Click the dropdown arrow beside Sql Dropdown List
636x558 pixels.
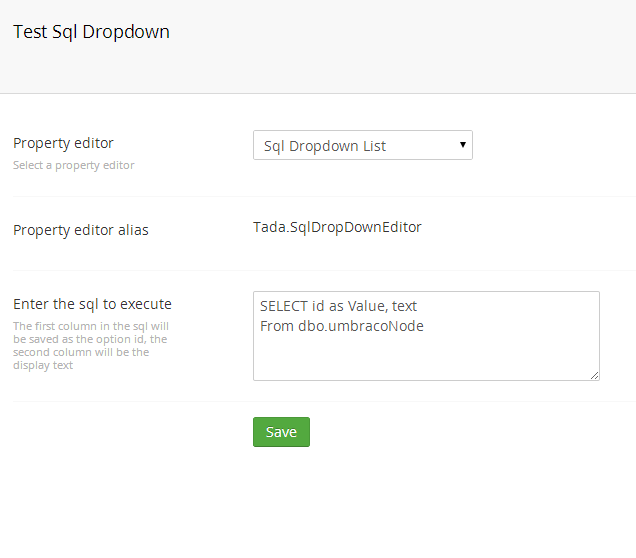click(462, 145)
